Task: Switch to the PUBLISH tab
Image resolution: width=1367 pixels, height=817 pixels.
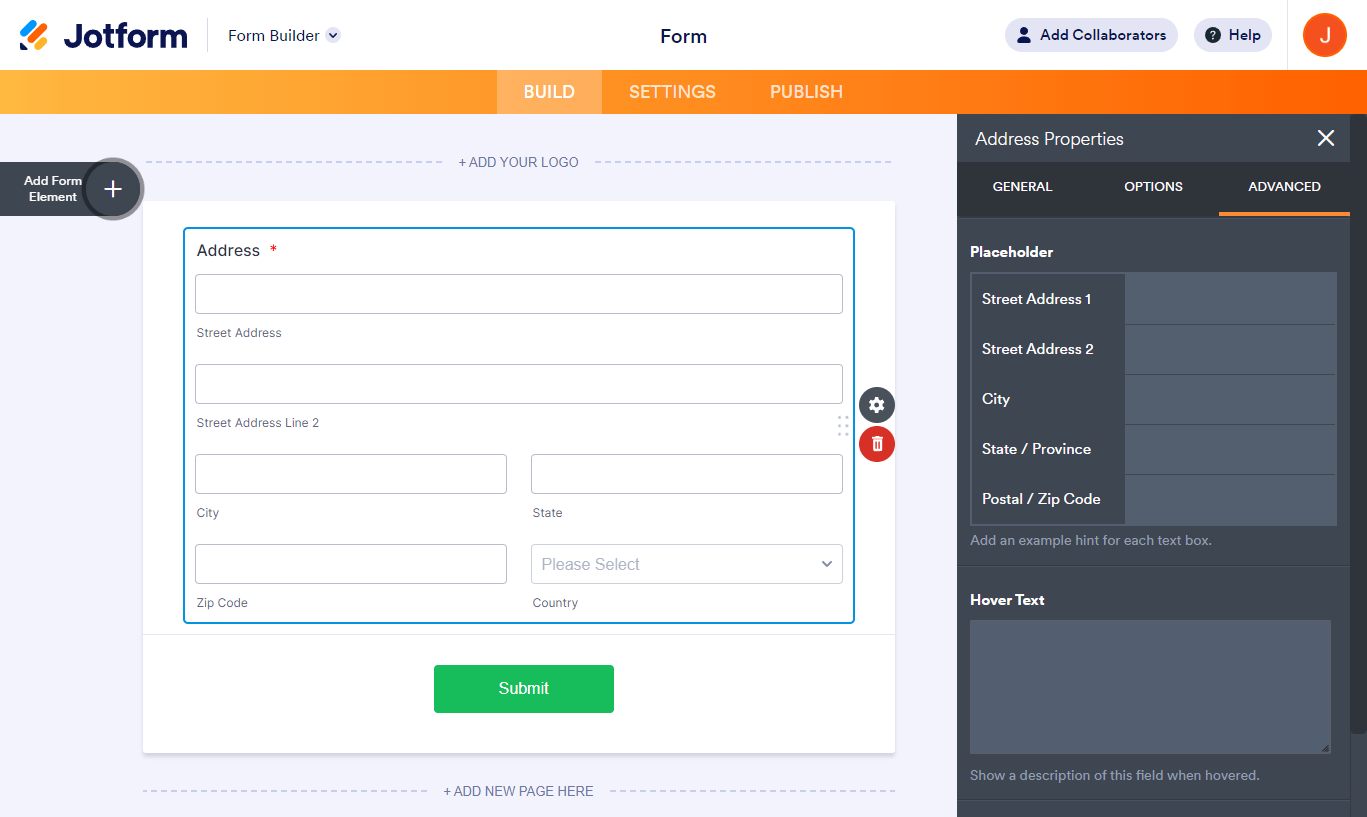Action: click(x=806, y=92)
